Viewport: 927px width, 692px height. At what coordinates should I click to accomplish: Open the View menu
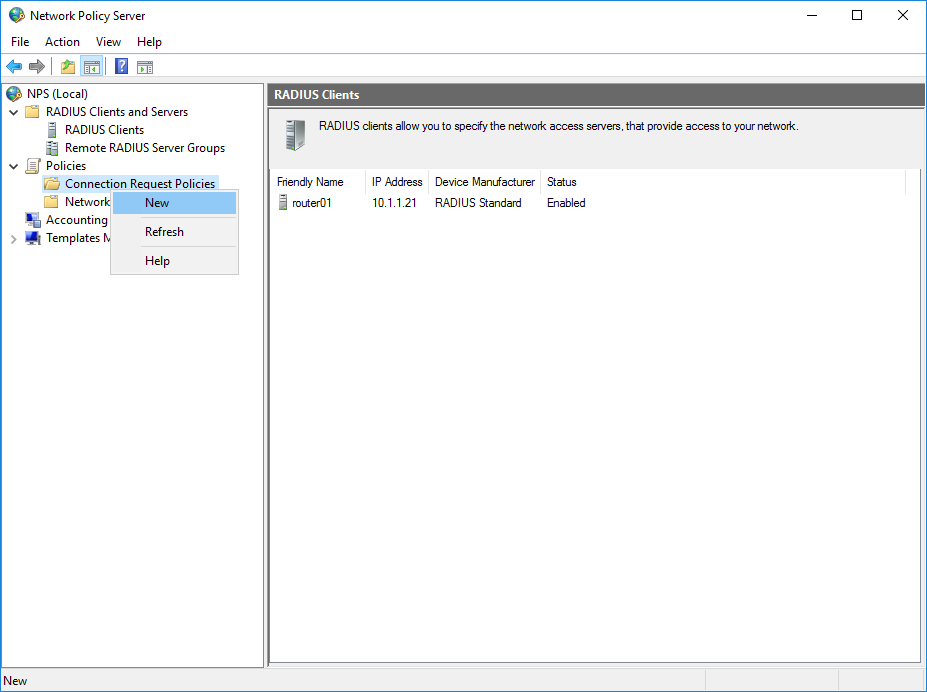[108, 42]
